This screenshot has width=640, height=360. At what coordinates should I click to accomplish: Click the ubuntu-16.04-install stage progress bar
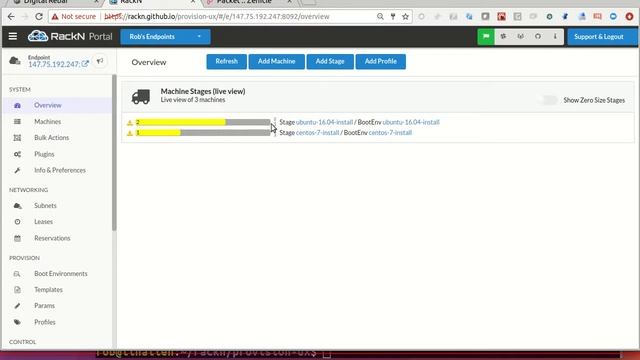(x=203, y=122)
